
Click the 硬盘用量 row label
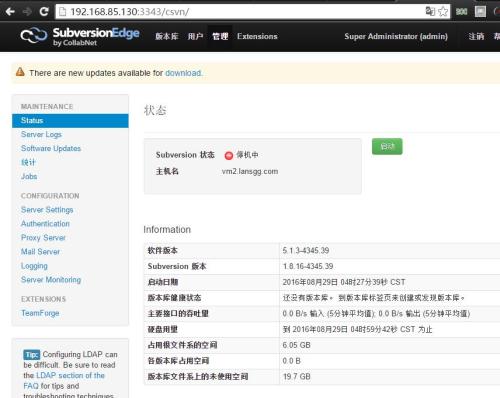point(163,330)
